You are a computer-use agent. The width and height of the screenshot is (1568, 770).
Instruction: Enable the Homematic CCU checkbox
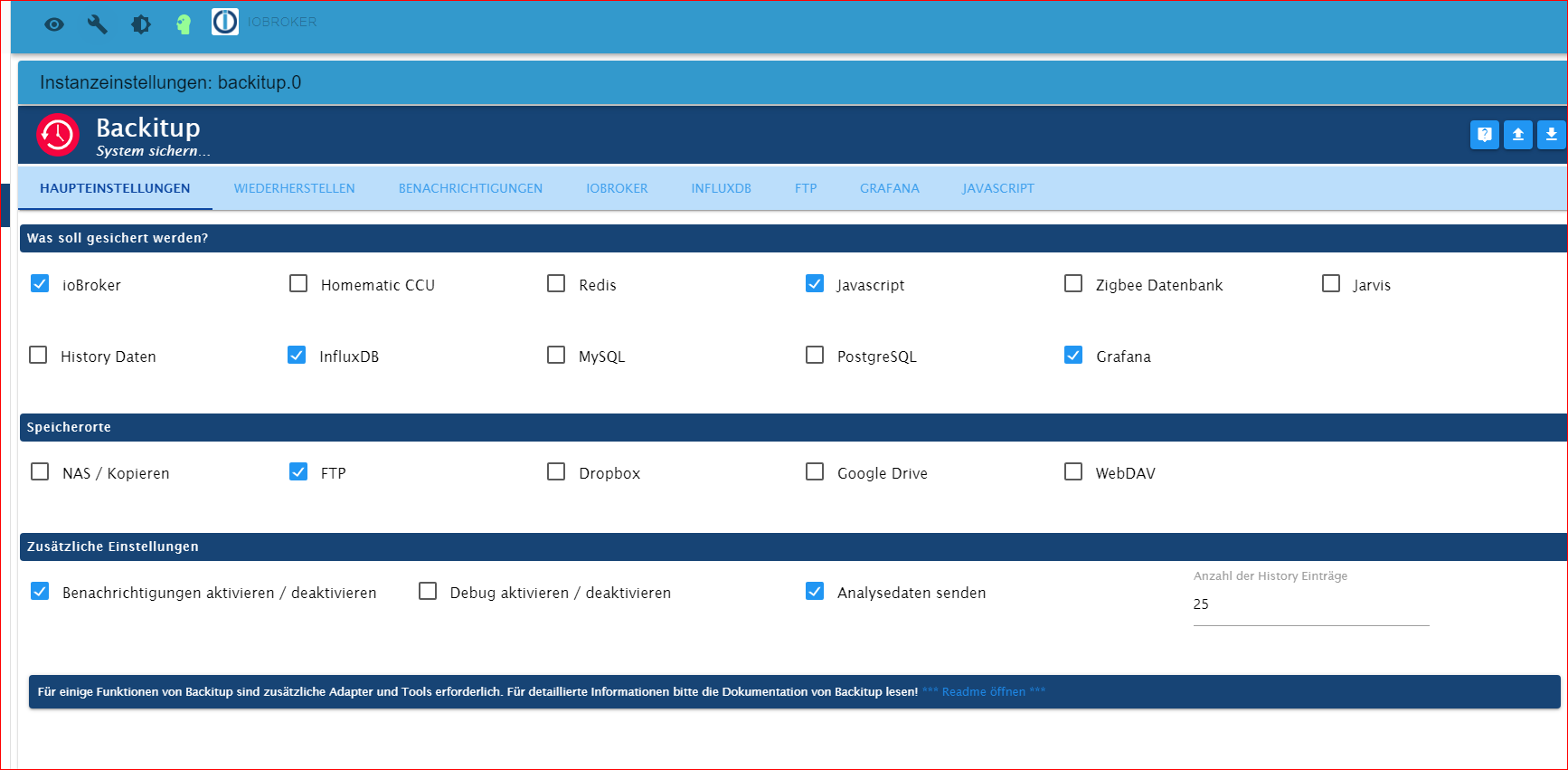298,284
